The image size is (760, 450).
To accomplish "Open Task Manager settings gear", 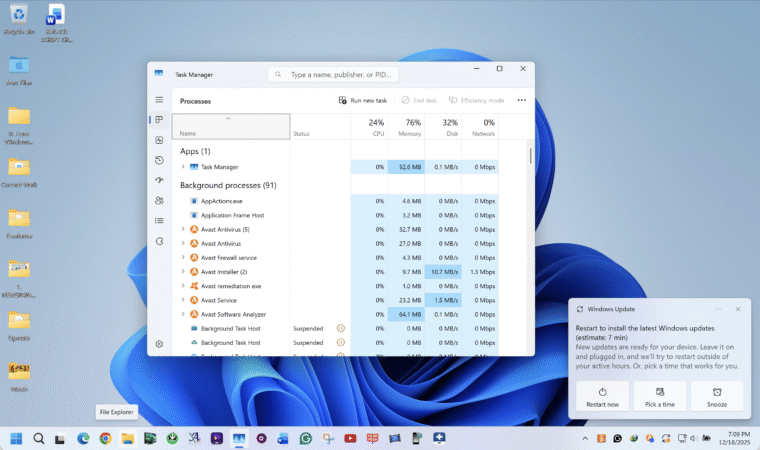I will [159, 344].
